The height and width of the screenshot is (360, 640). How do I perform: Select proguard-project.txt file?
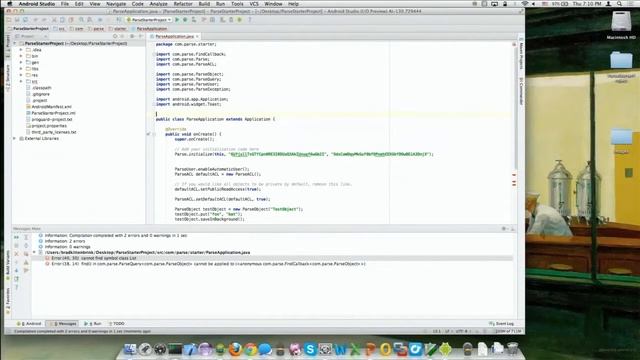click(x=52, y=119)
